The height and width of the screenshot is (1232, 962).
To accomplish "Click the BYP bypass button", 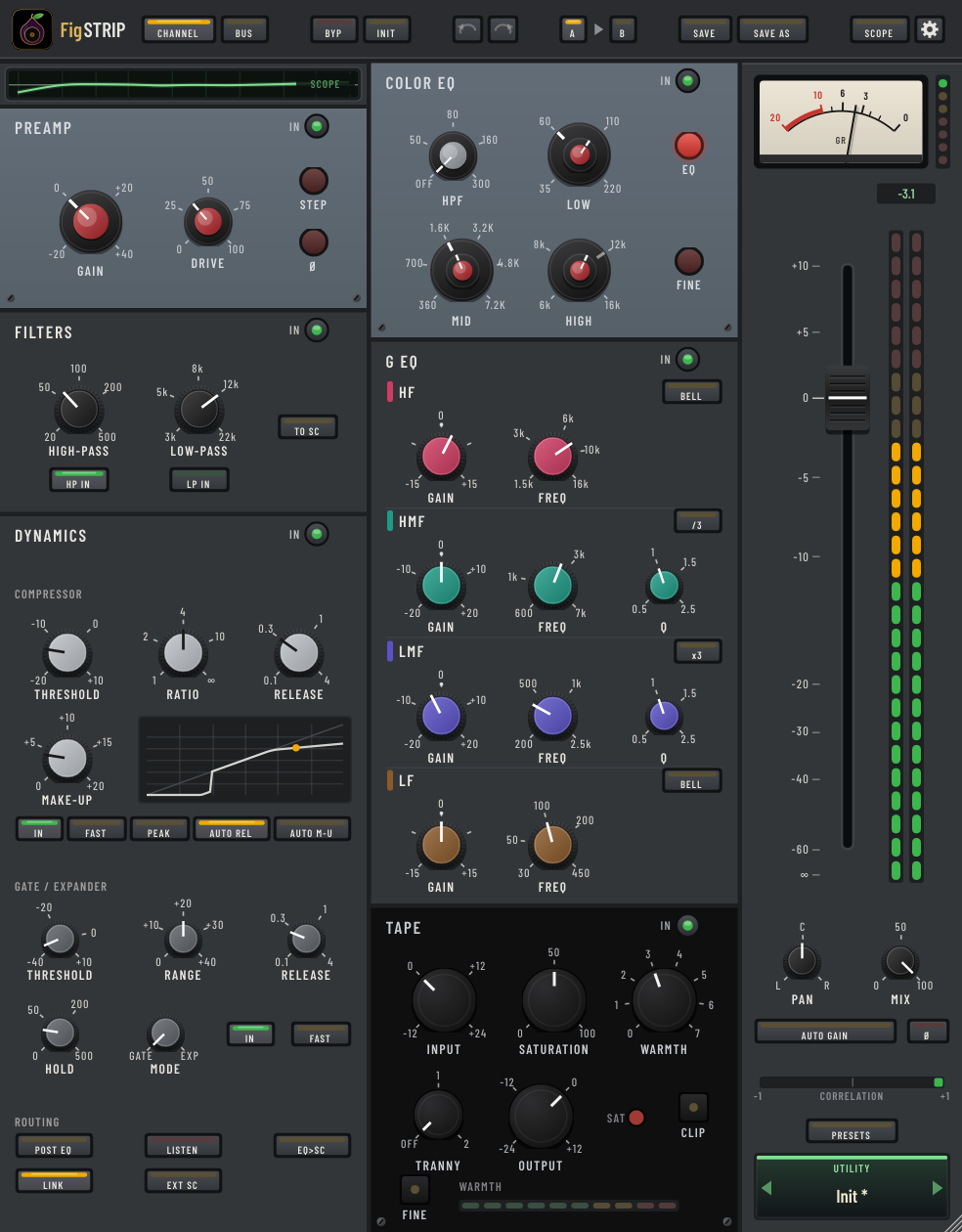I will [x=333, y=29].
